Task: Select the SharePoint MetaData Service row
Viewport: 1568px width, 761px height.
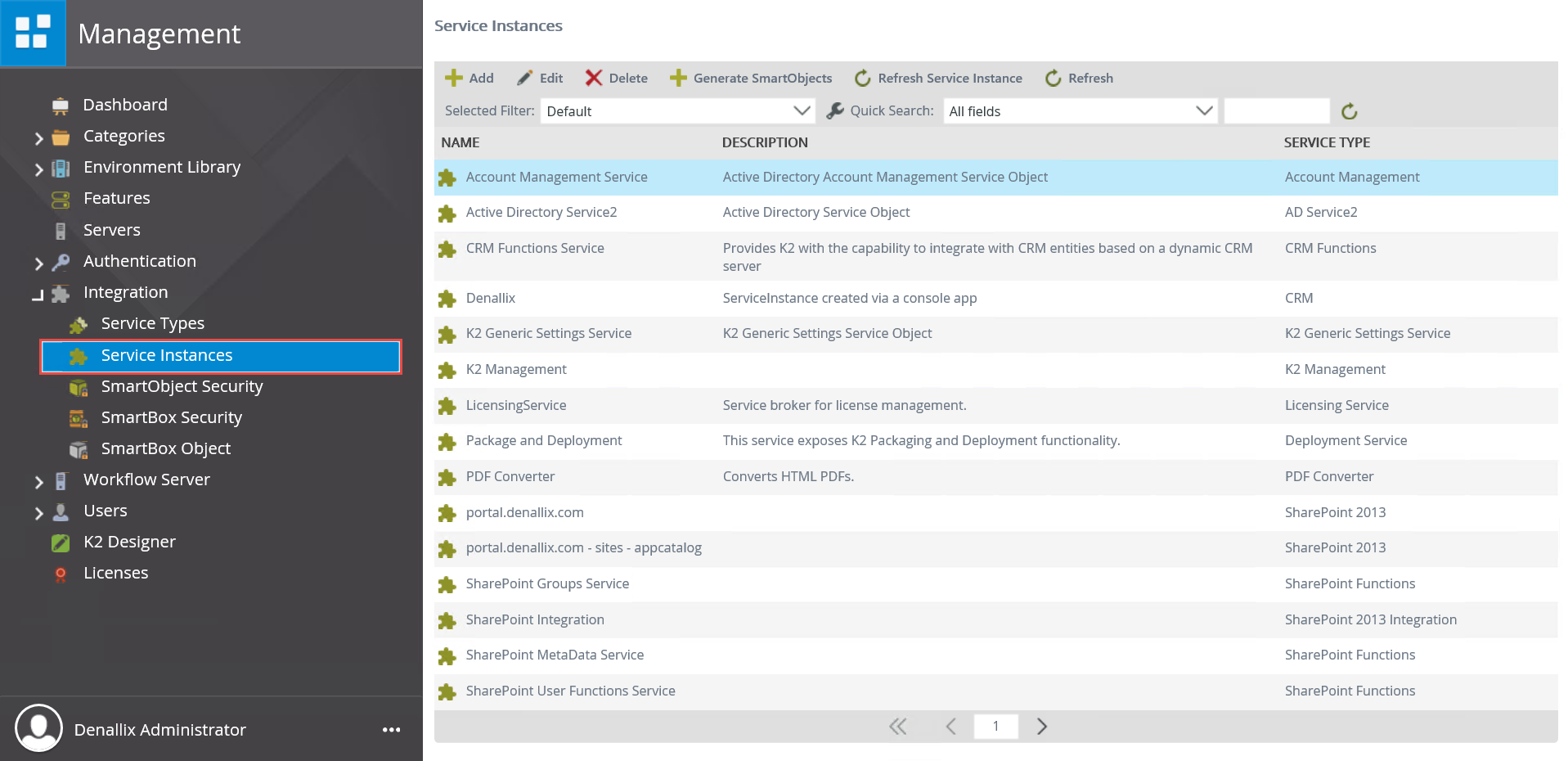Action: 995,655
